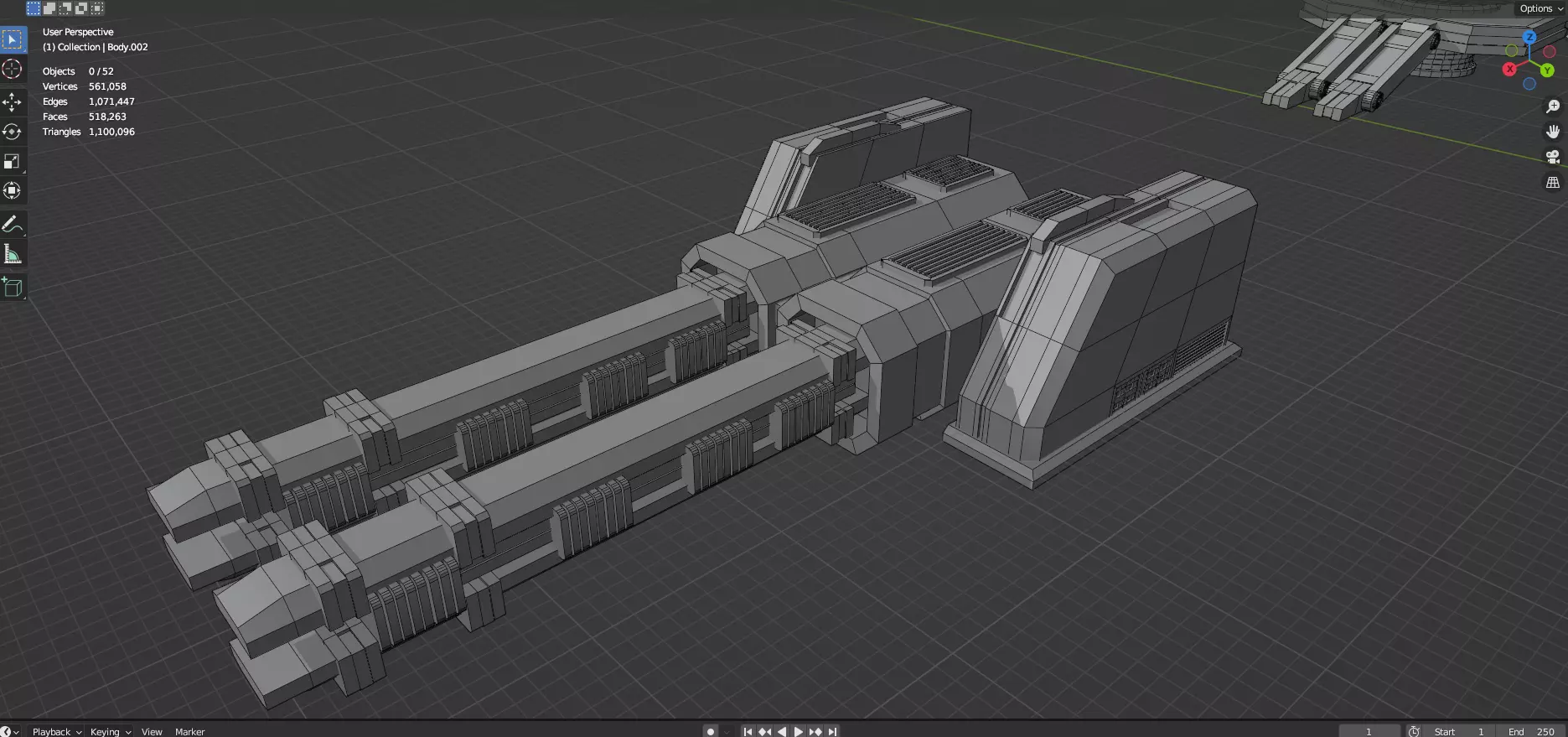
Task: Select the Move tool
Action: 13,102
